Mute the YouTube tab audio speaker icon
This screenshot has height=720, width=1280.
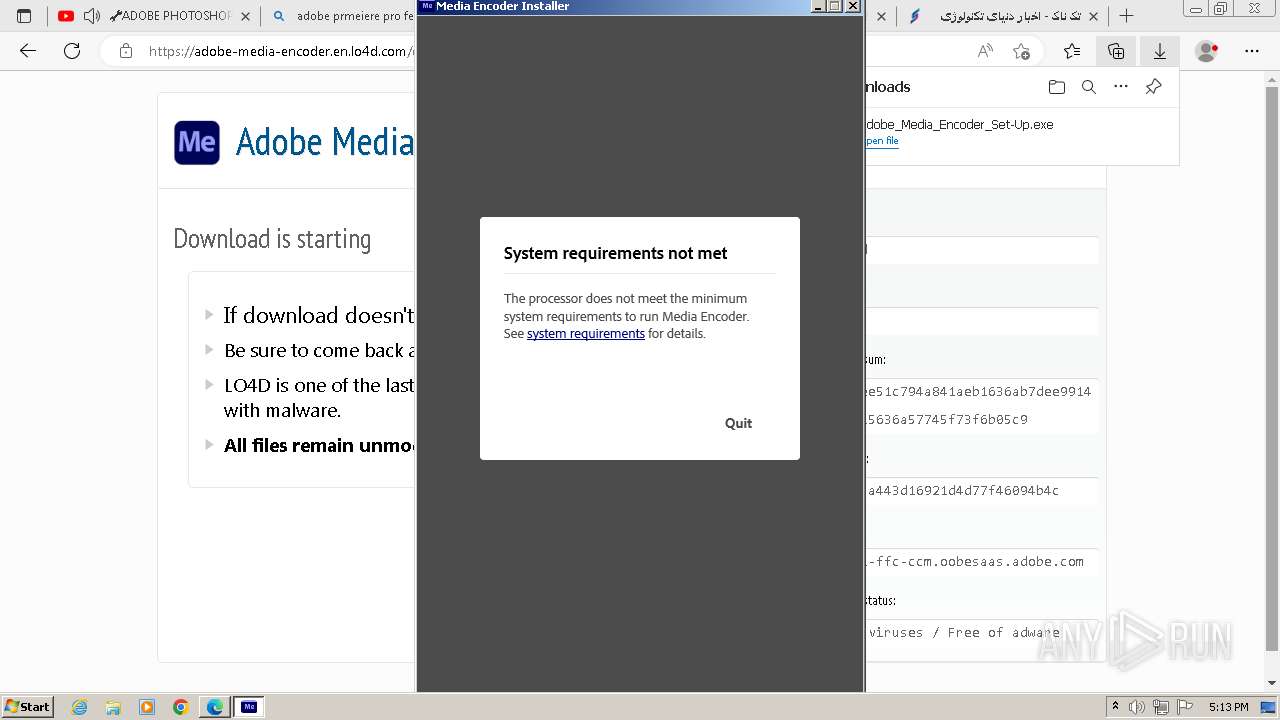pos(91,16)
